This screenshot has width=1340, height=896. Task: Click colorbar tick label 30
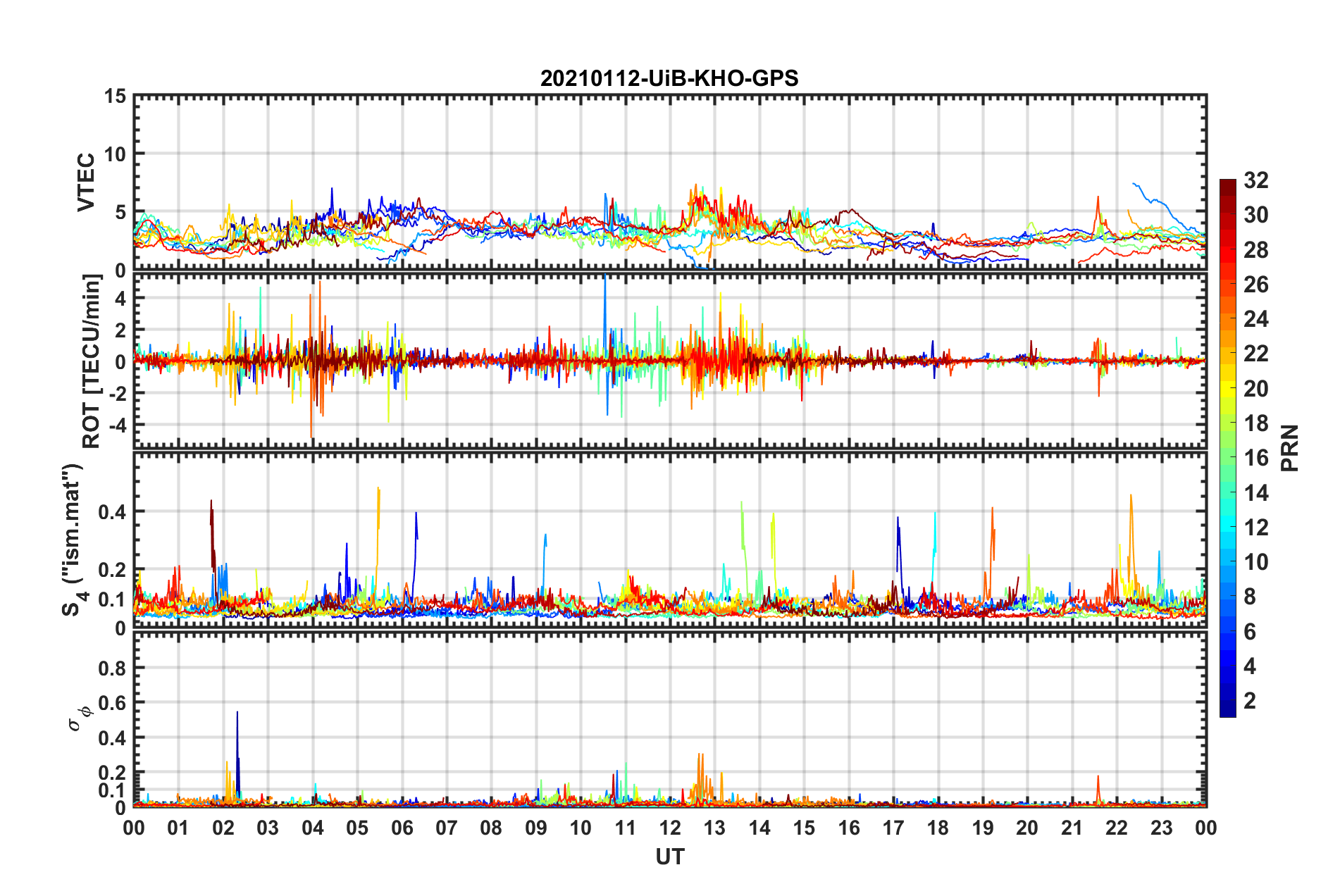click(x=1255, y=215)
